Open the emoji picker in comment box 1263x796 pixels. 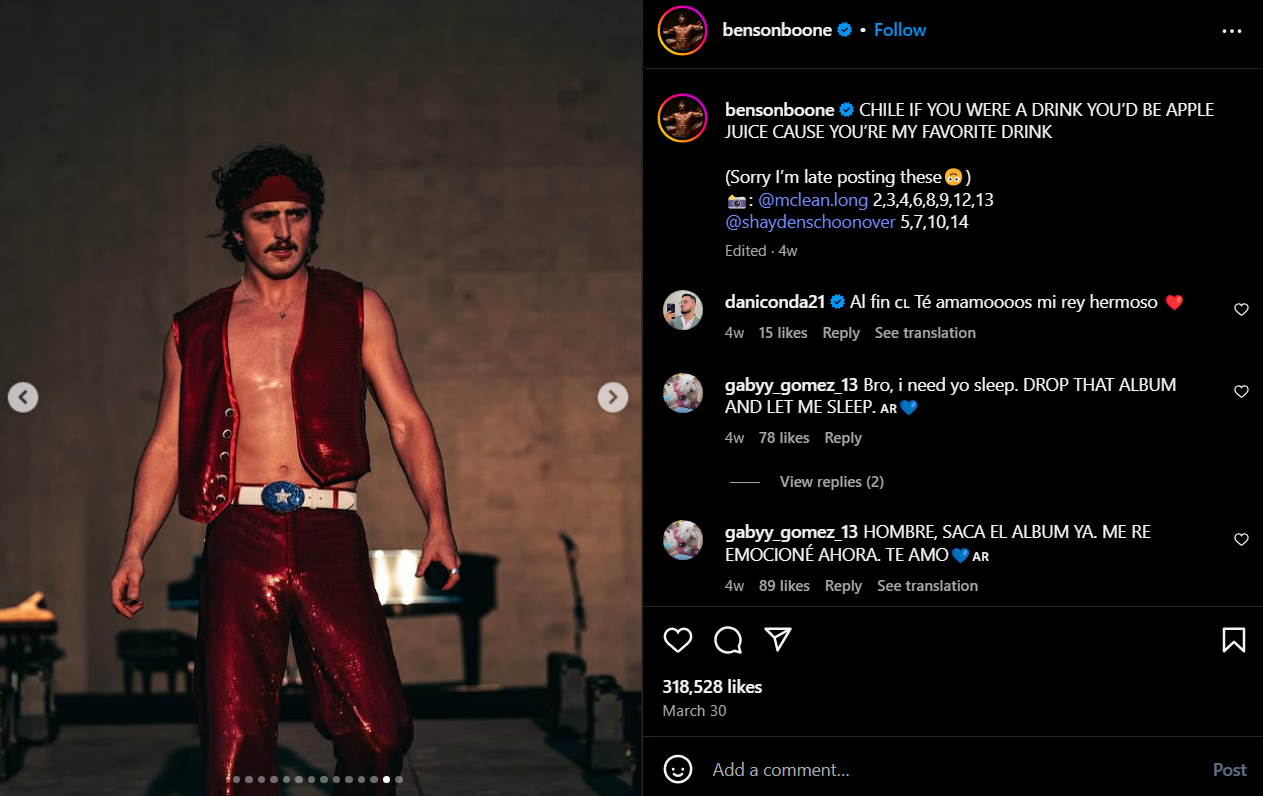pos(678,769)
